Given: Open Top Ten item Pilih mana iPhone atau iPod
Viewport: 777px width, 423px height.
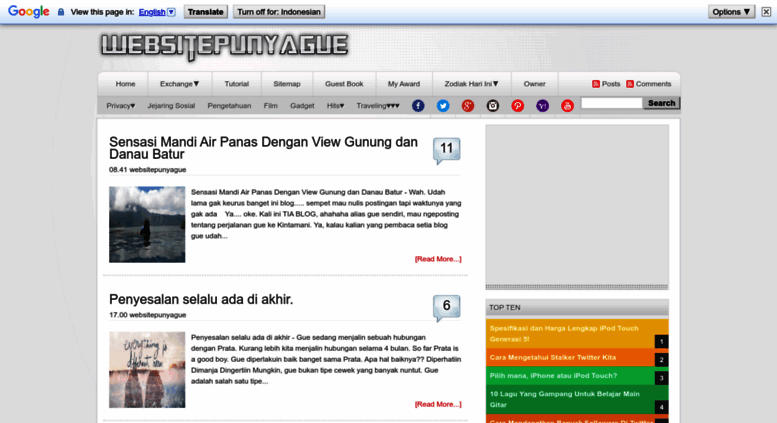Looking at the screenshot, I should click(x=554, y=375).
